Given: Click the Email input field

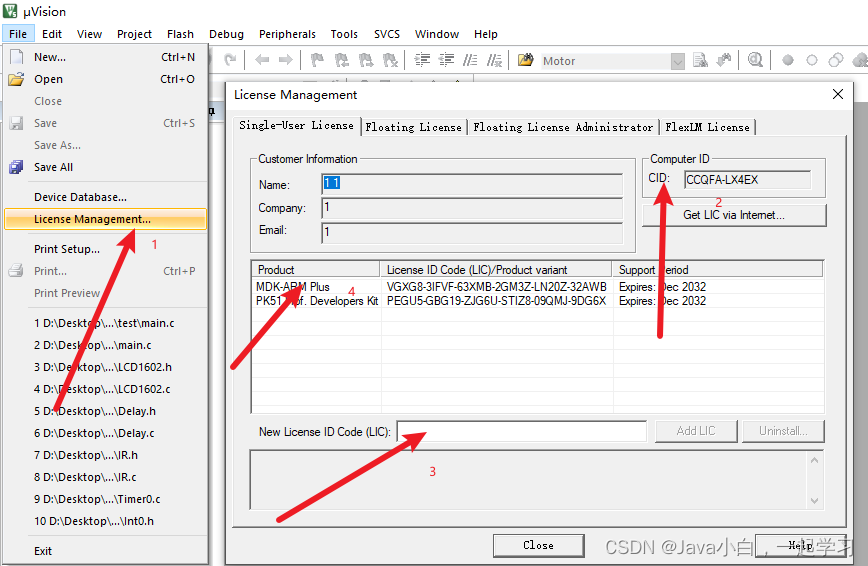Looking at the screenshot, I should [472, 232].
